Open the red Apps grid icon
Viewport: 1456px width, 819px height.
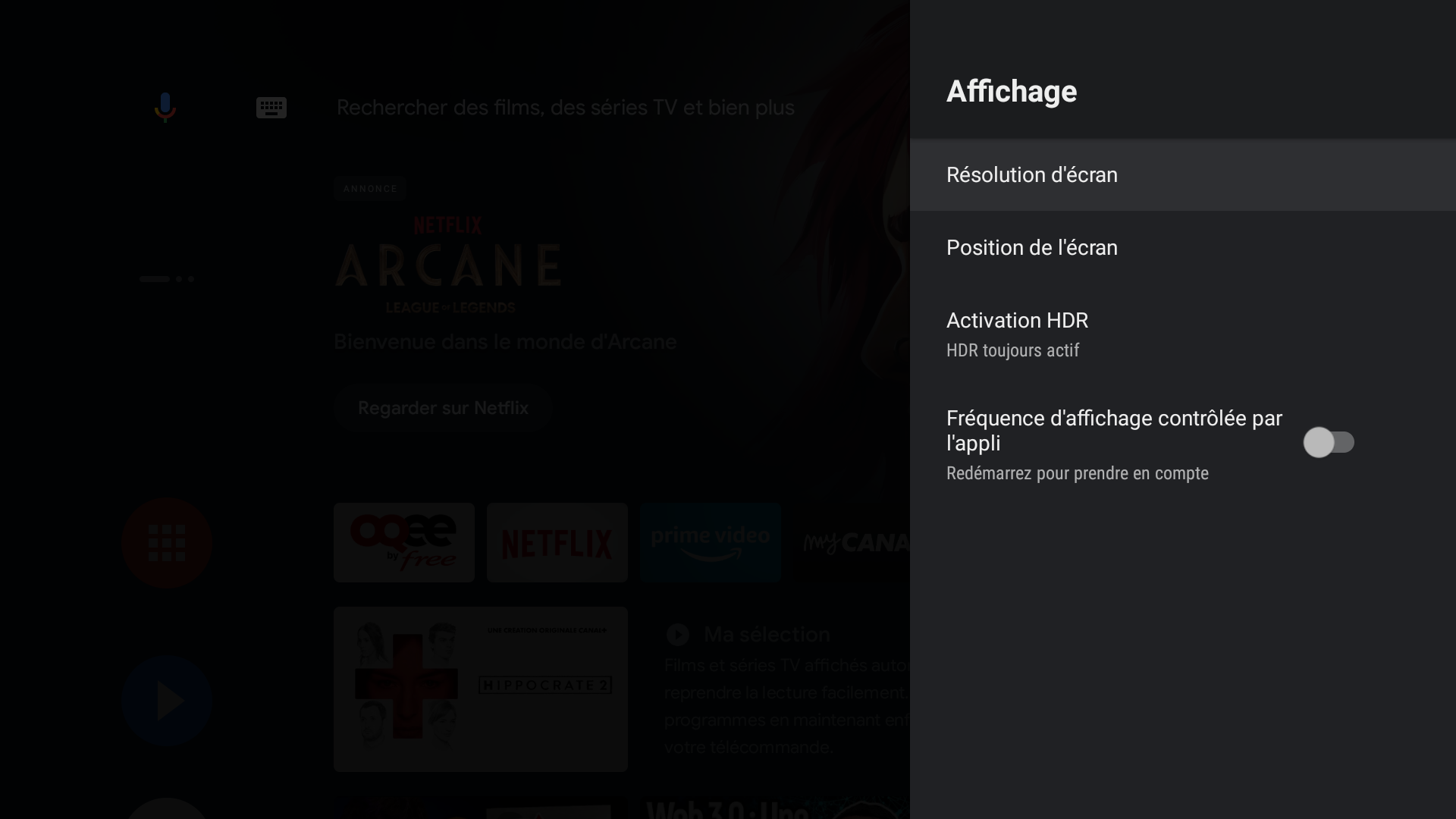pyautogui.click(x=167, y=543)
